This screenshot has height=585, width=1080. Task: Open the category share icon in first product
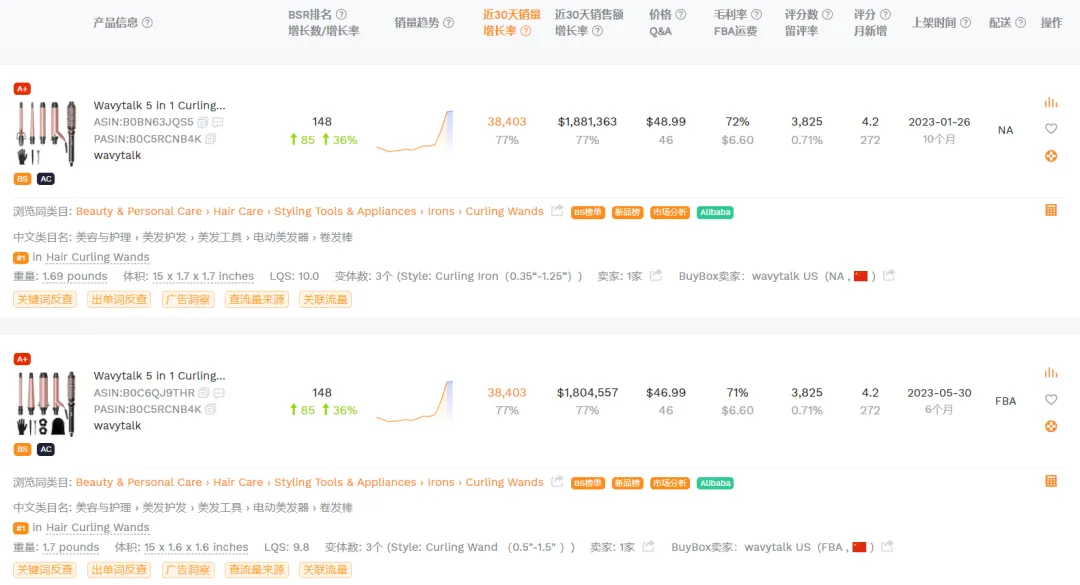[x=557, y=211]
